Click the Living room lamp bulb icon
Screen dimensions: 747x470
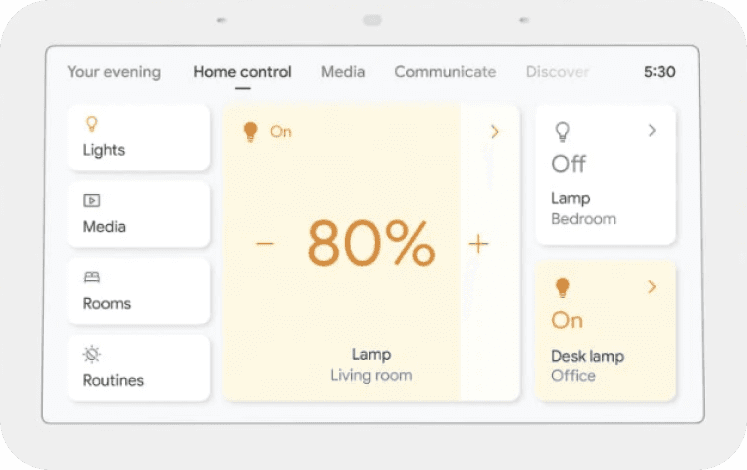click(251, 132)
